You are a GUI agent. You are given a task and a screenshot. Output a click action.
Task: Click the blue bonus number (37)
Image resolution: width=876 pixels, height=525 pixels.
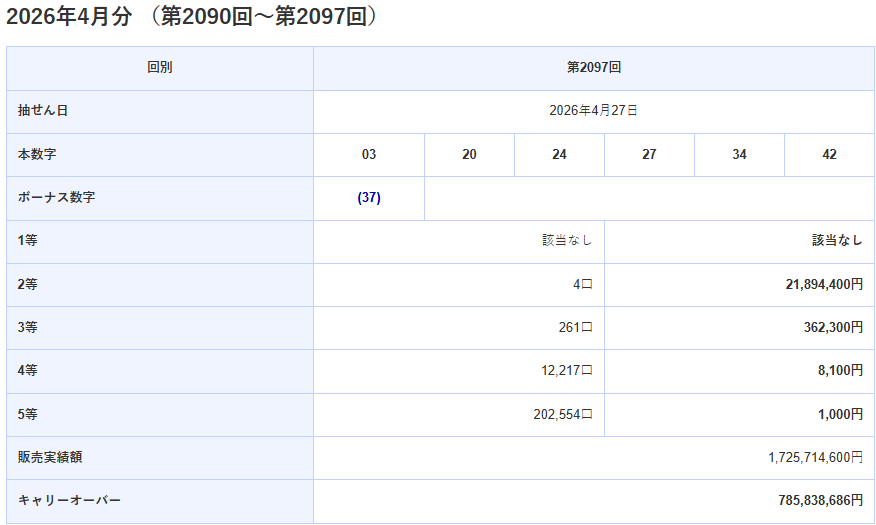coord(369,198)
